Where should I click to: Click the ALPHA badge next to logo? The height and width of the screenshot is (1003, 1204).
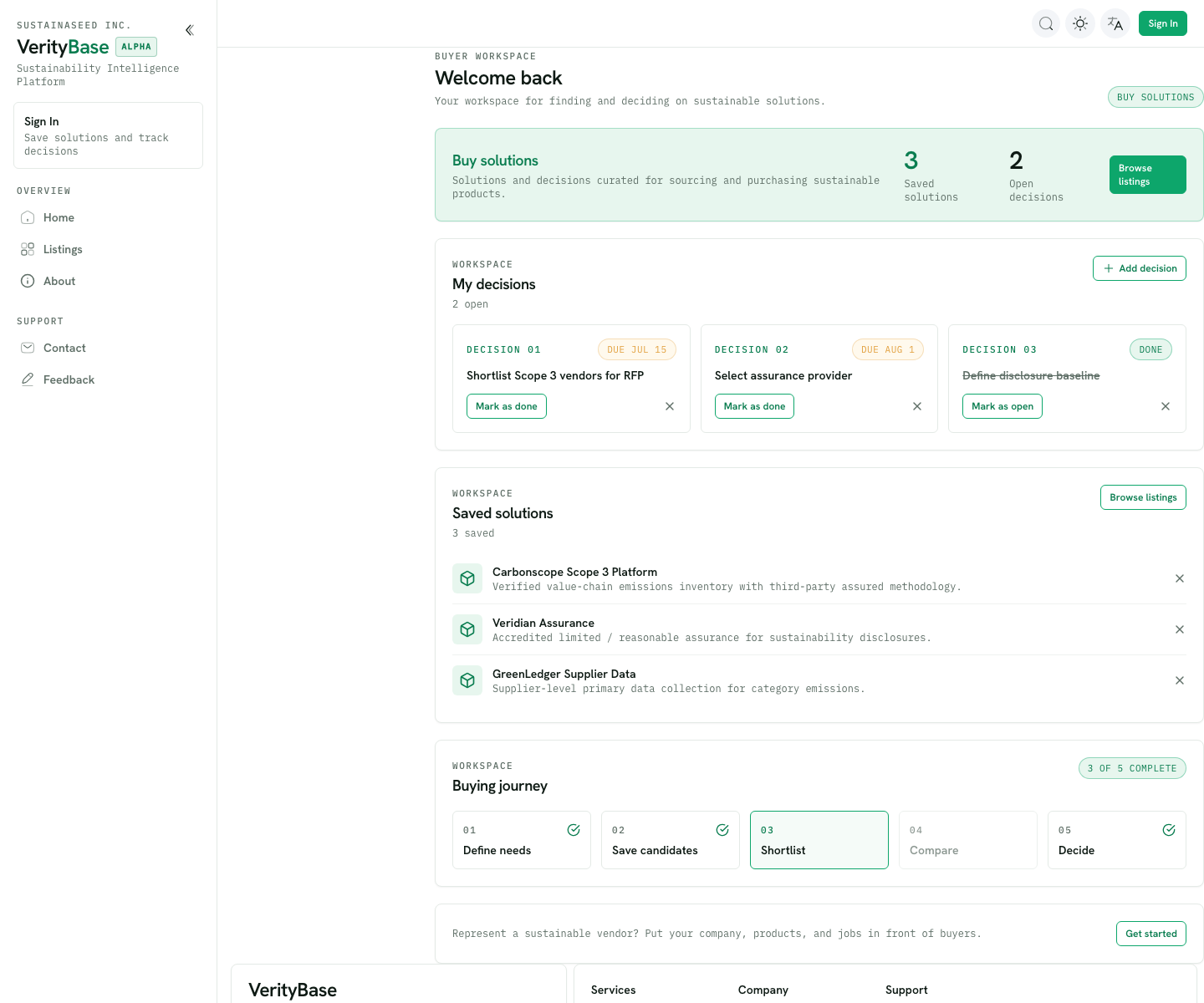point(136,47)
